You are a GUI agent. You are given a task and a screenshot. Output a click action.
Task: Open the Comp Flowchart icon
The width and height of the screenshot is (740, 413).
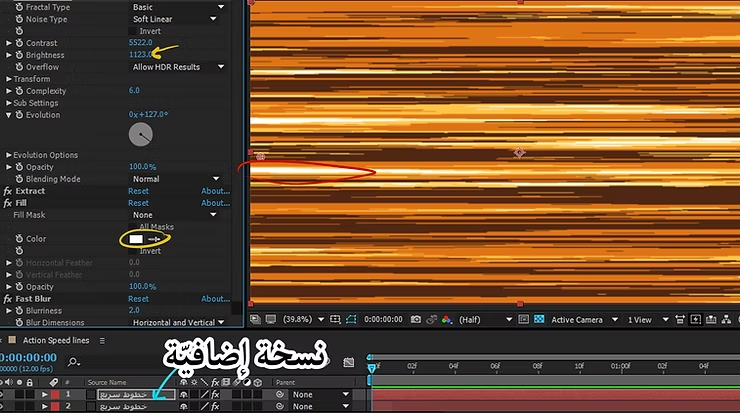click(726, 320)
